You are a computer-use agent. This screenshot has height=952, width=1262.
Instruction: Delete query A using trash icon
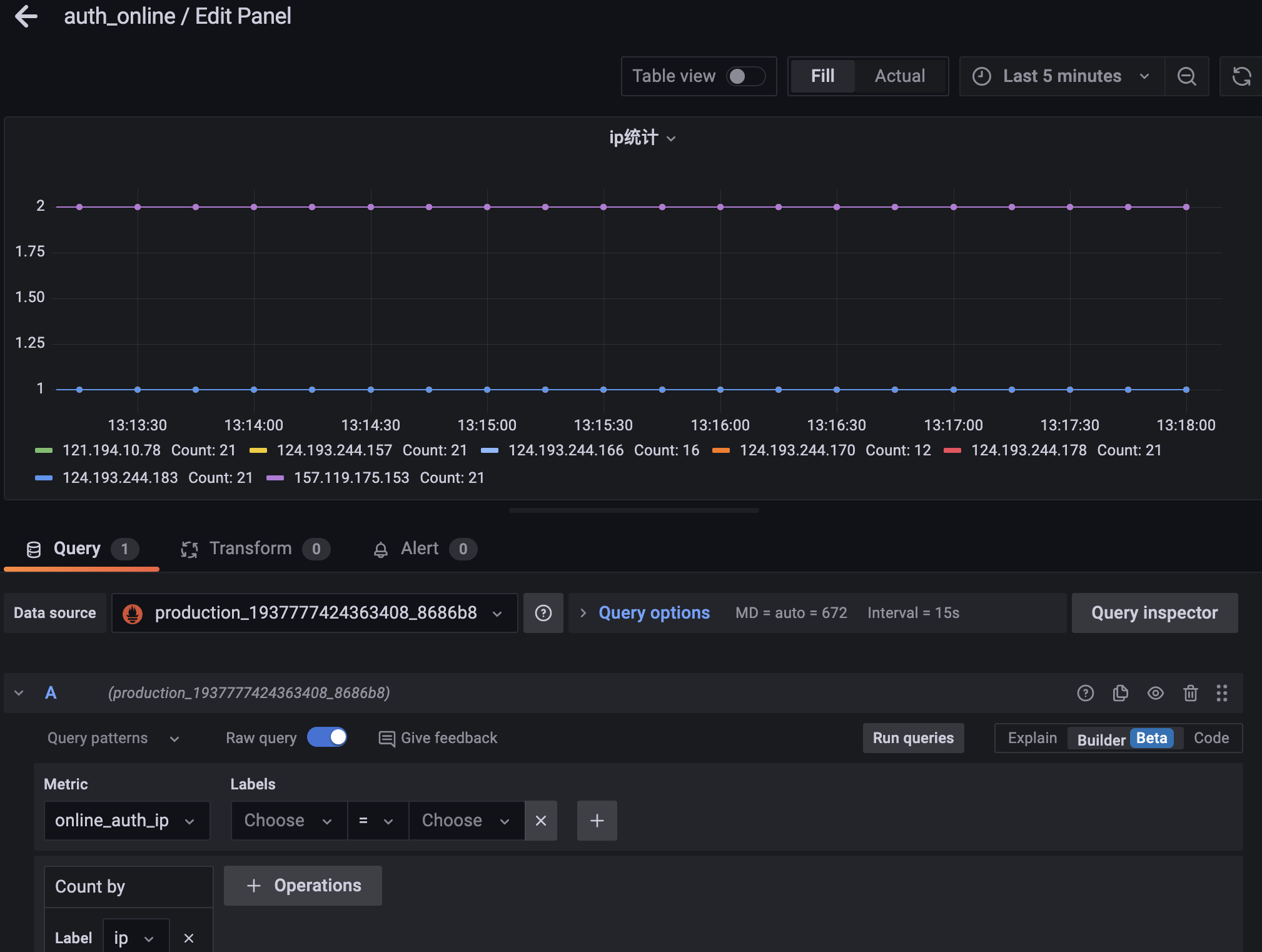click(x=1190, y=693)
